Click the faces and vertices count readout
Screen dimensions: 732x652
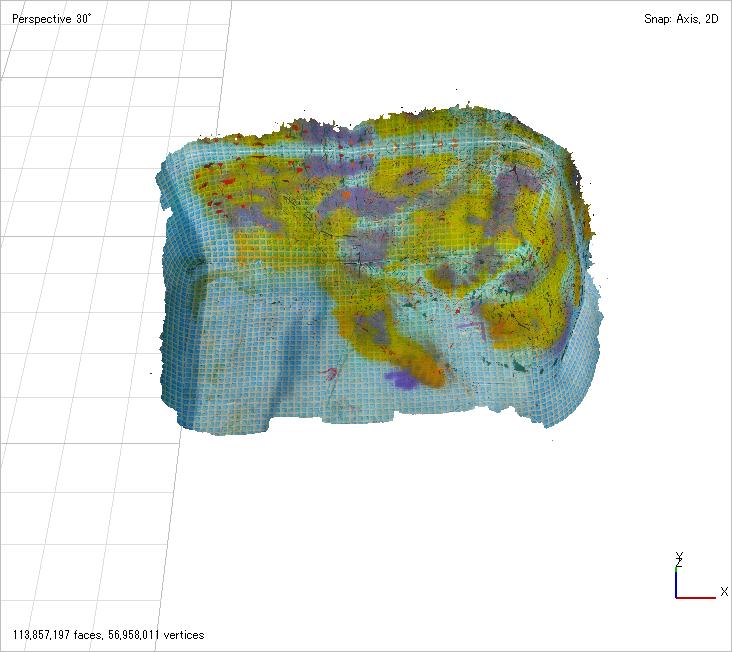[108, 635]
